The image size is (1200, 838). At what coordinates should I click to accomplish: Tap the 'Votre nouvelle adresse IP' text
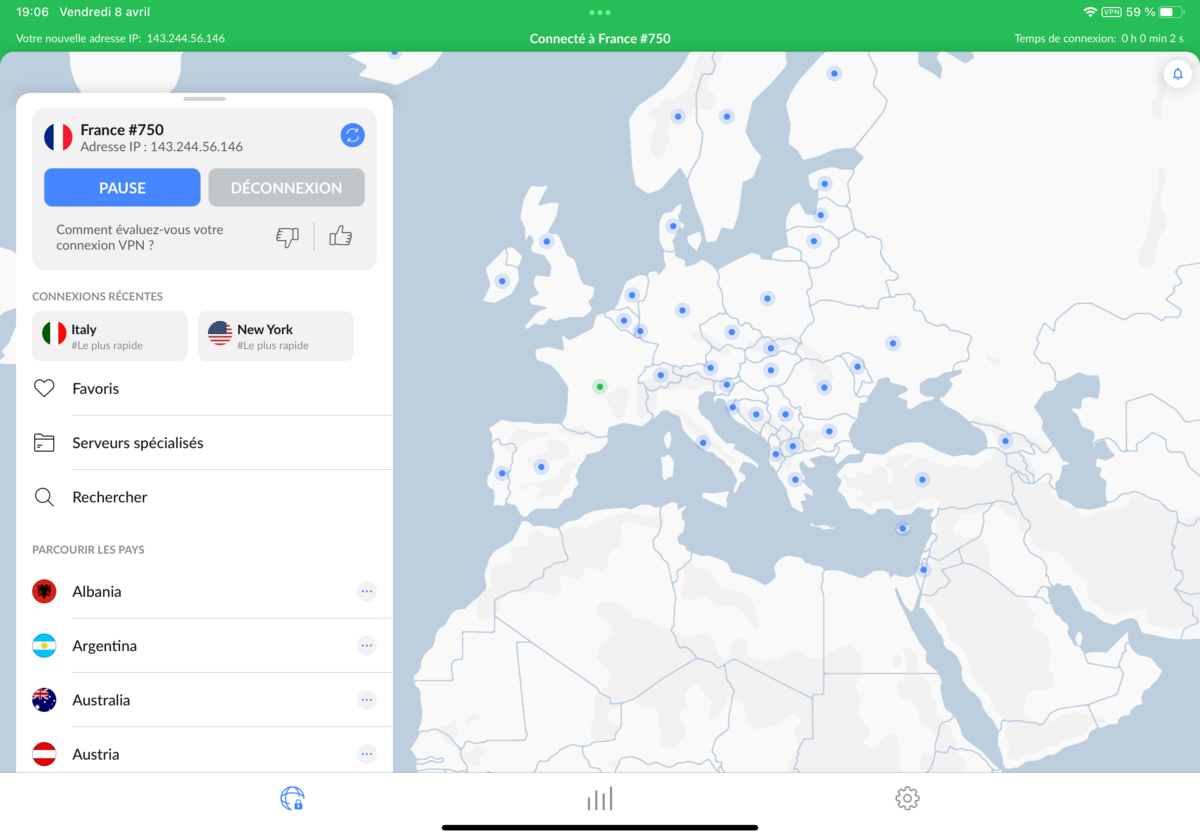78,39
